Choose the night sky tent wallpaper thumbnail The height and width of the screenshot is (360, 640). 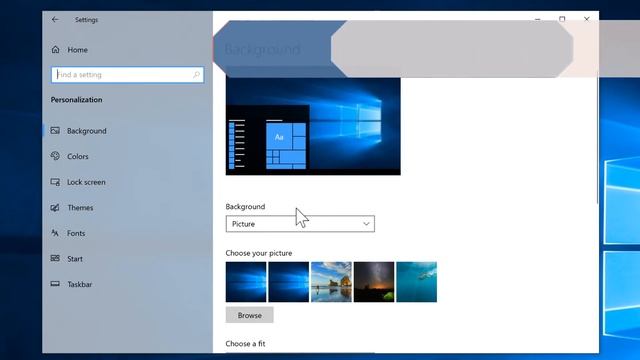coord(374,282)
